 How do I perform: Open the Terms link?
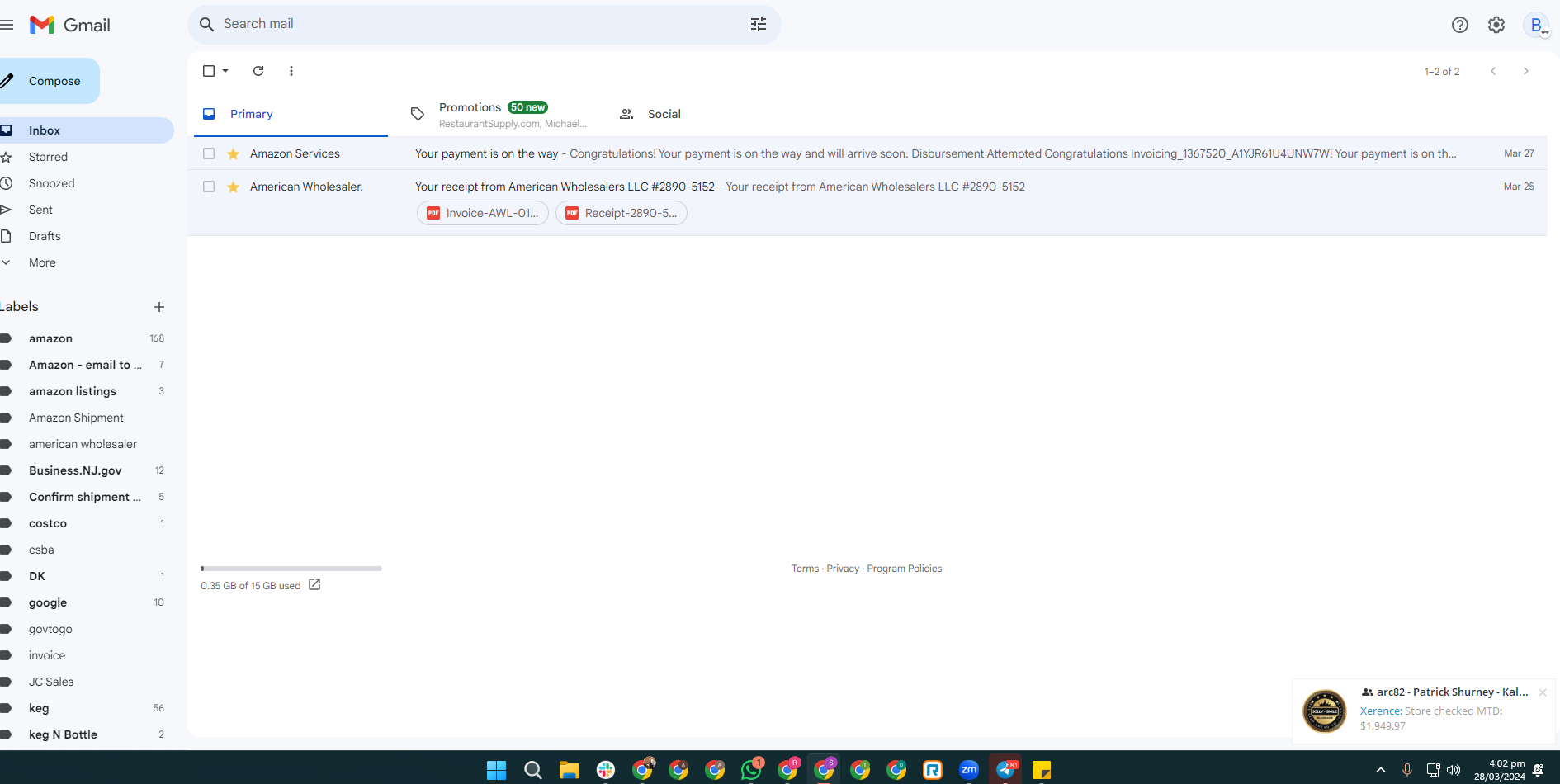tap(805, 569)
